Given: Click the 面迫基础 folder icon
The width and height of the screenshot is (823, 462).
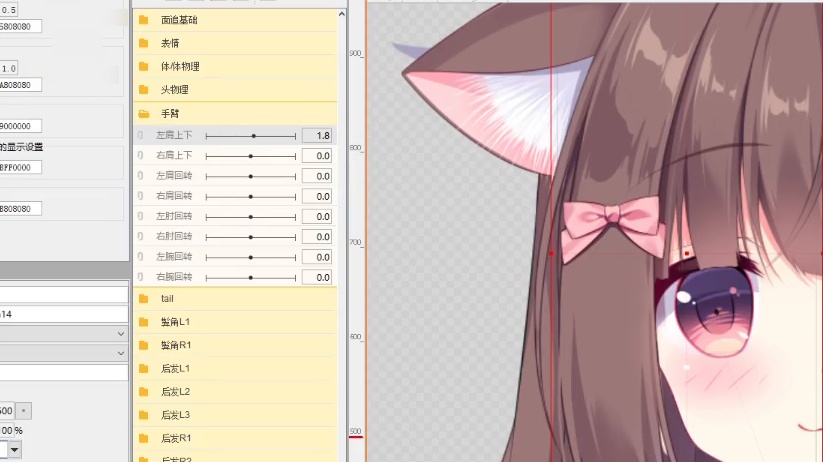Looking at the screenshot, I should click(x=143, y=20).
